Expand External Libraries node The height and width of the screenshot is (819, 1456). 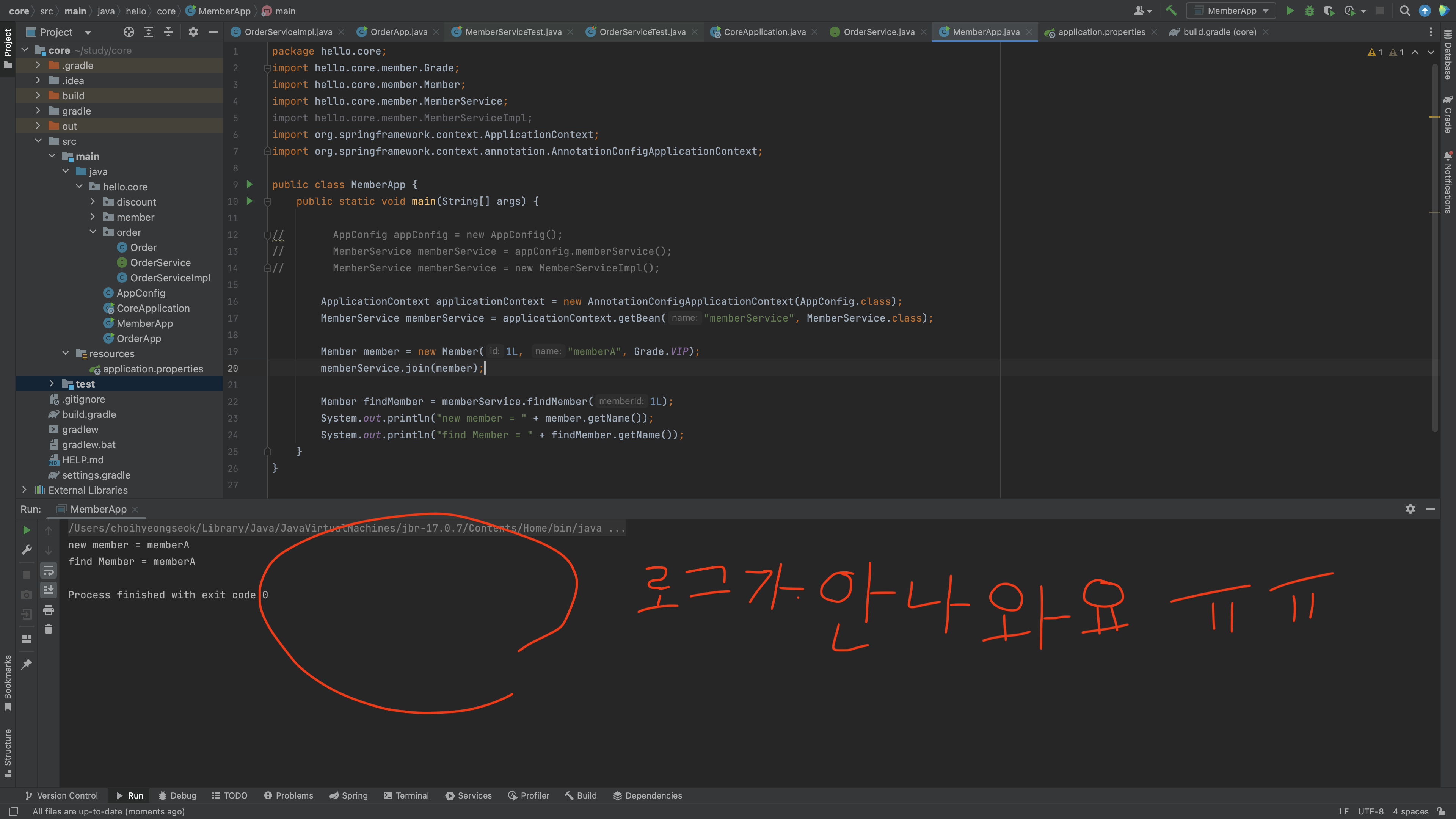pyautogui.click(x=24, y=490)
